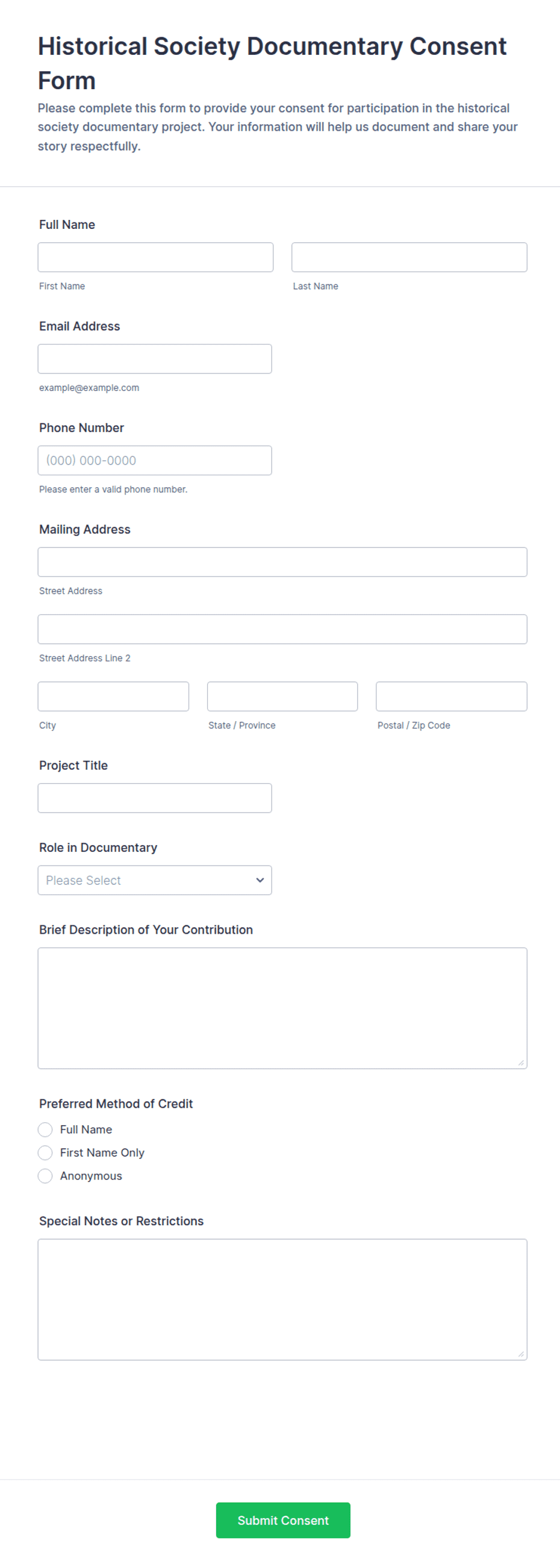Select the Anonymous credit option
This screenshot has height=1568, width=560.
tap(45, 1176)
